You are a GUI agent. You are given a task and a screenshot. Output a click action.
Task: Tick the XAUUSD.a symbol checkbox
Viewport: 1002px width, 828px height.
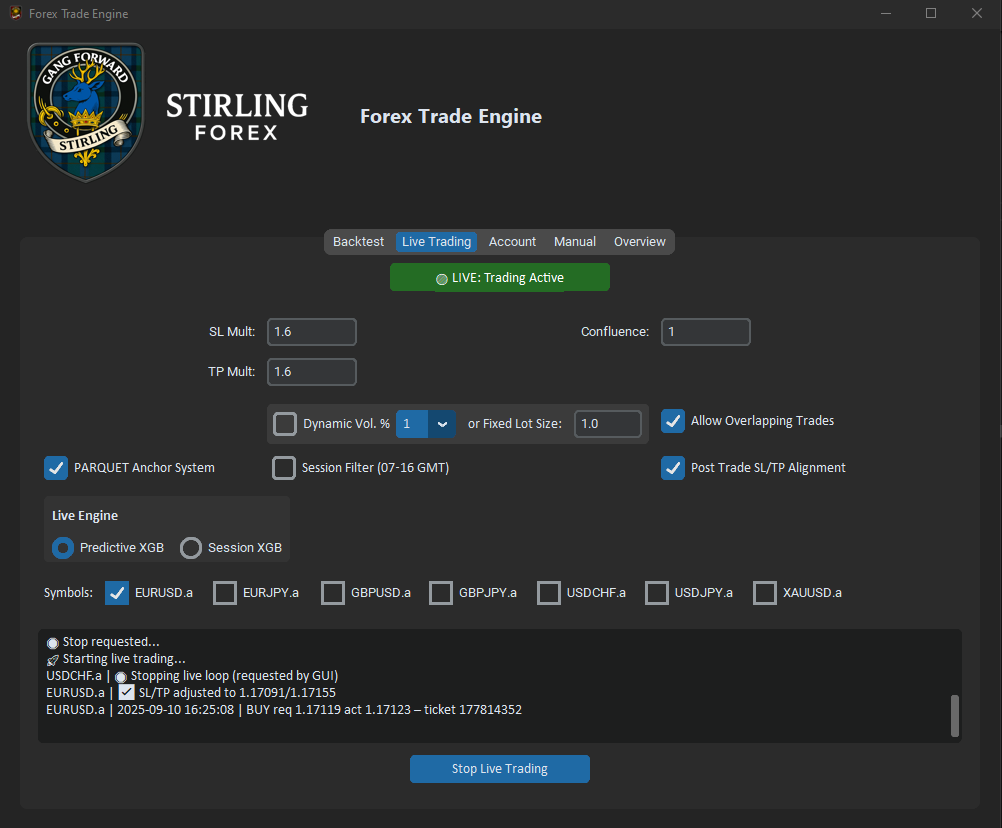(765, 593)
